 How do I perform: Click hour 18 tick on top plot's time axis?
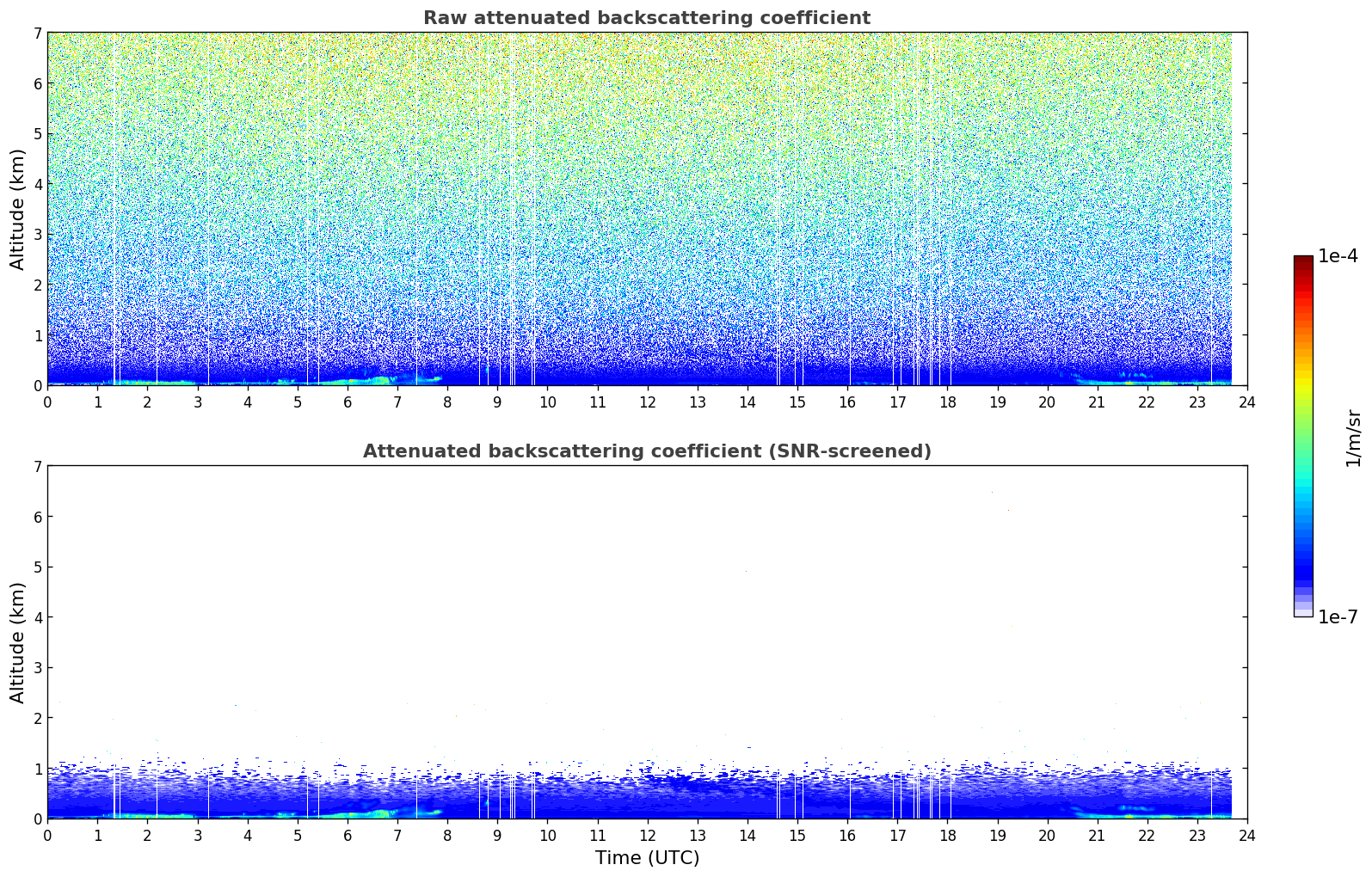point(947,402)
